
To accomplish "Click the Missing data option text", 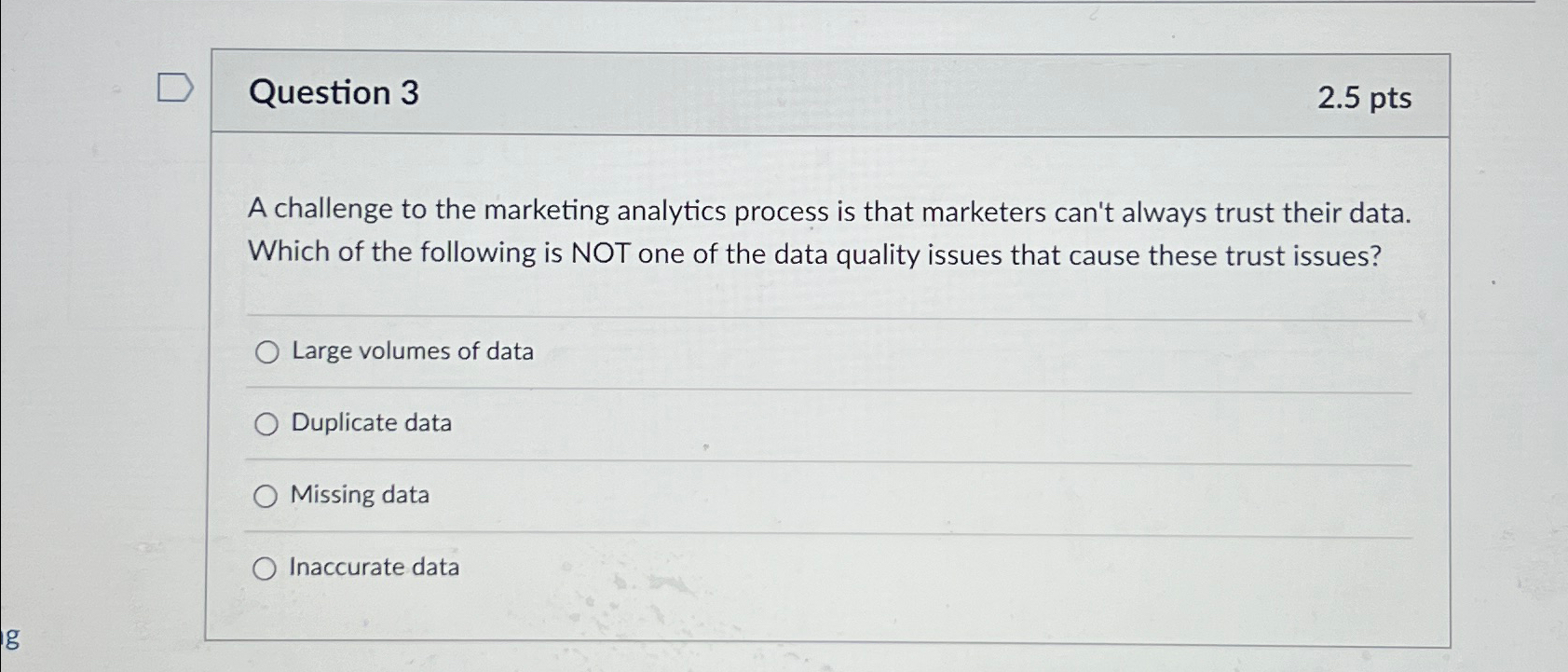I will 359,496.
